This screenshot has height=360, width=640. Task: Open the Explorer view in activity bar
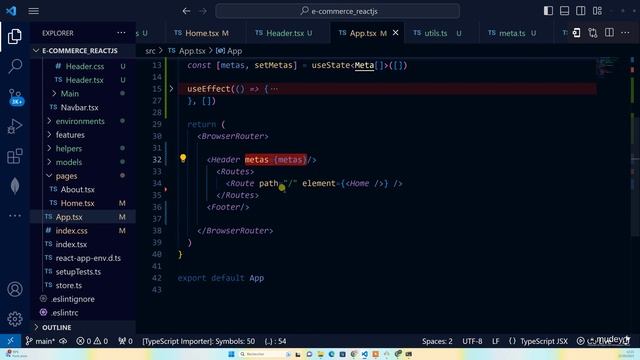pos(15,37)
